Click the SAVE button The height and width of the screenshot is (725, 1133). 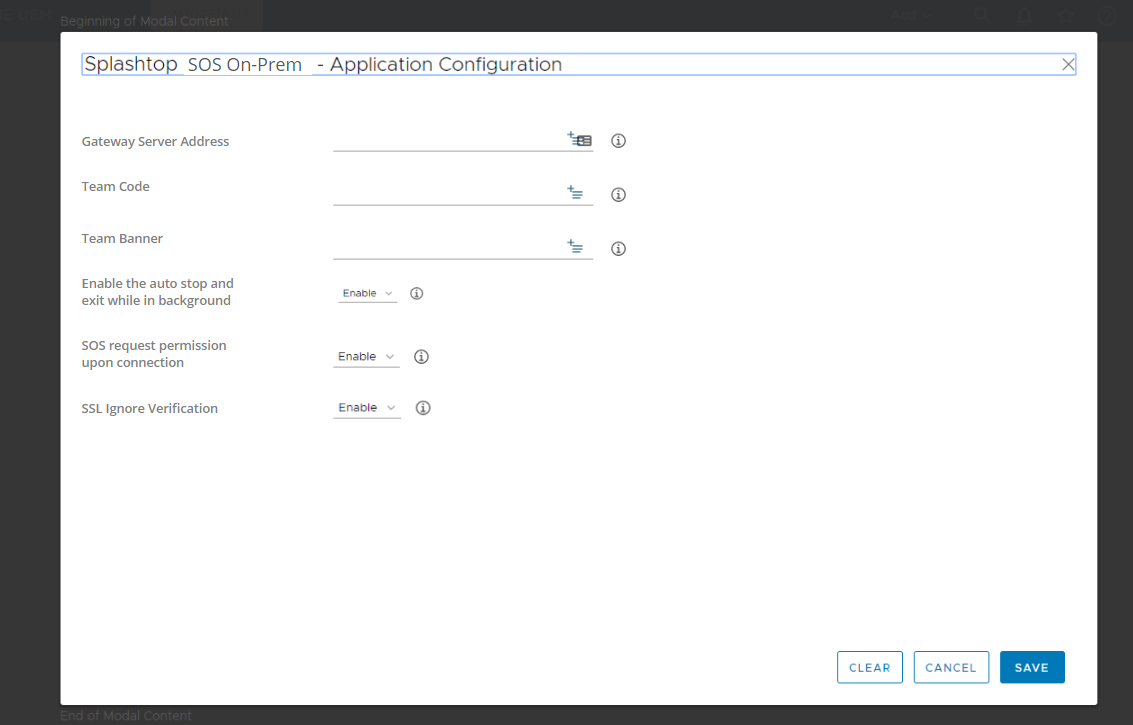1032,667
